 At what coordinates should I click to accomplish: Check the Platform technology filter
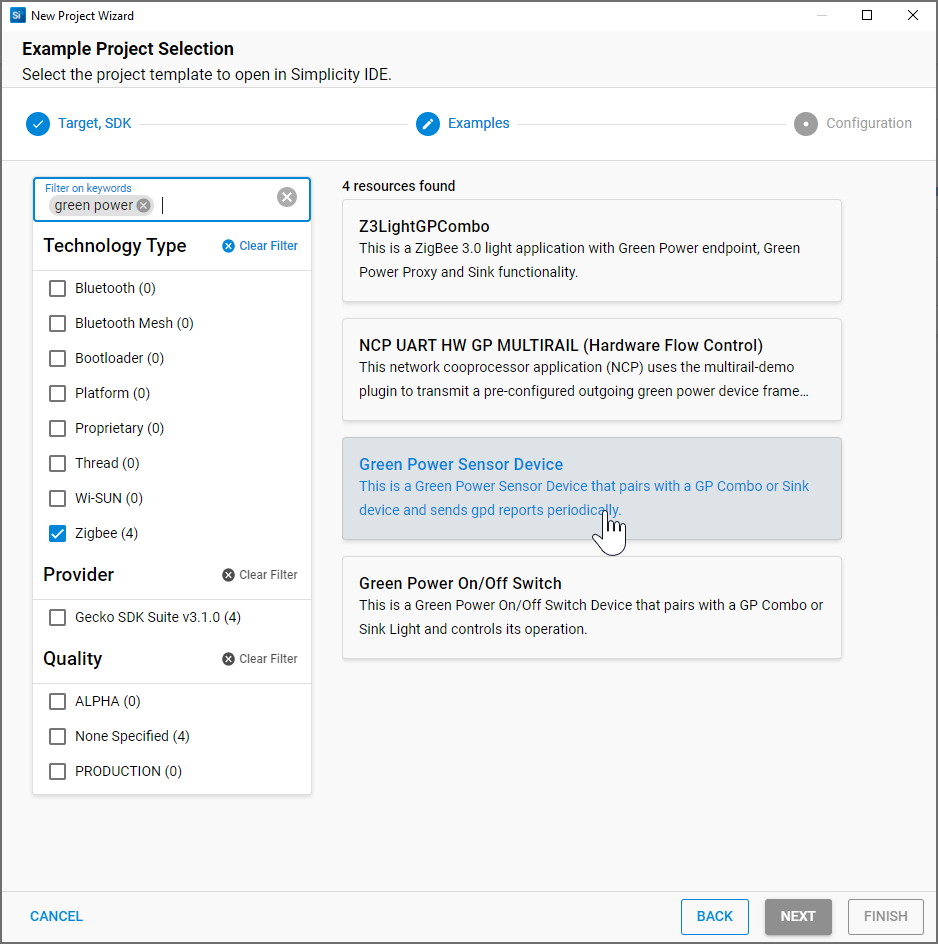coord(57,393)
